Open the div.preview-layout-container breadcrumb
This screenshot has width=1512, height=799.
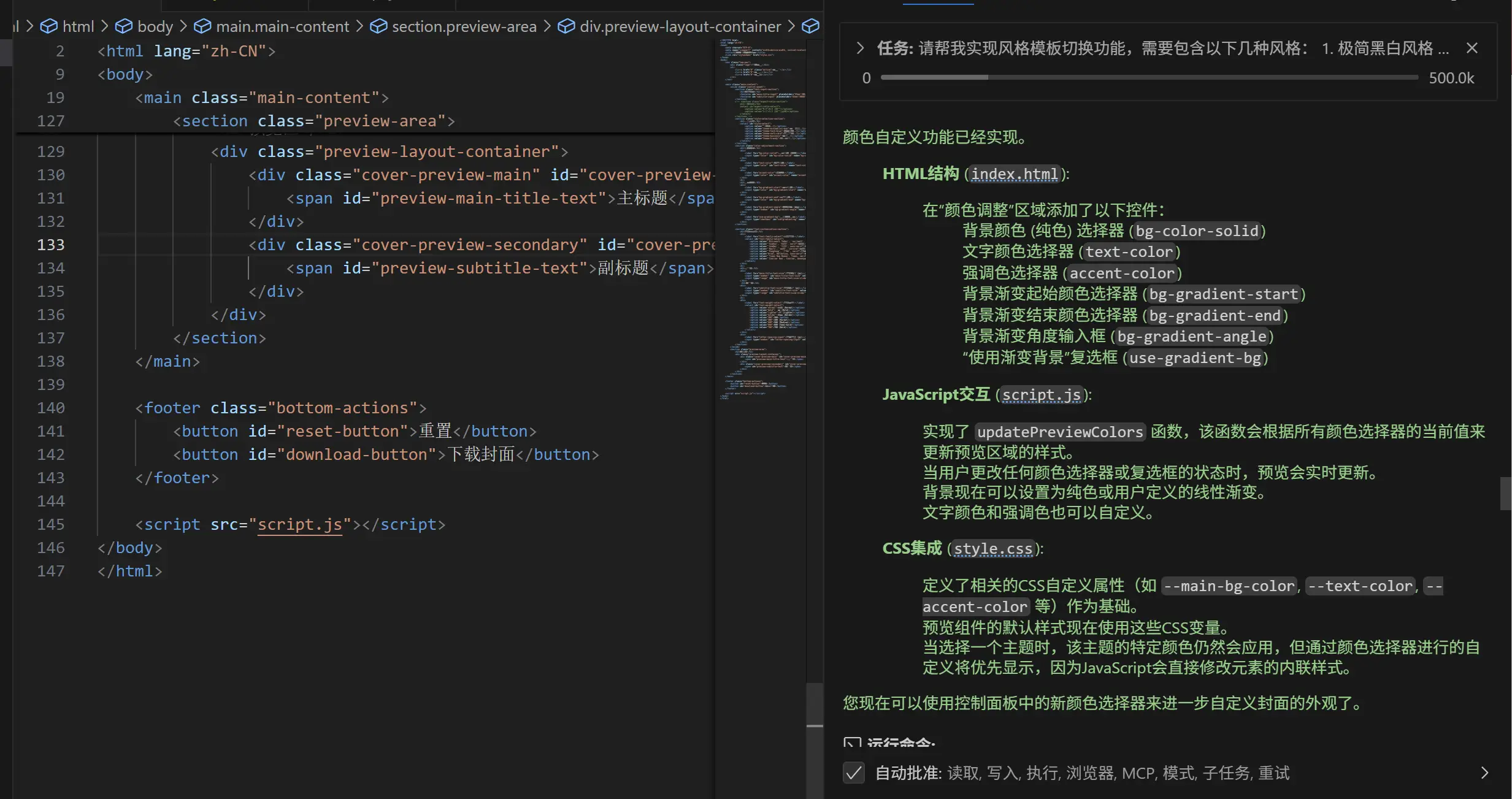[x=669, y=26]
